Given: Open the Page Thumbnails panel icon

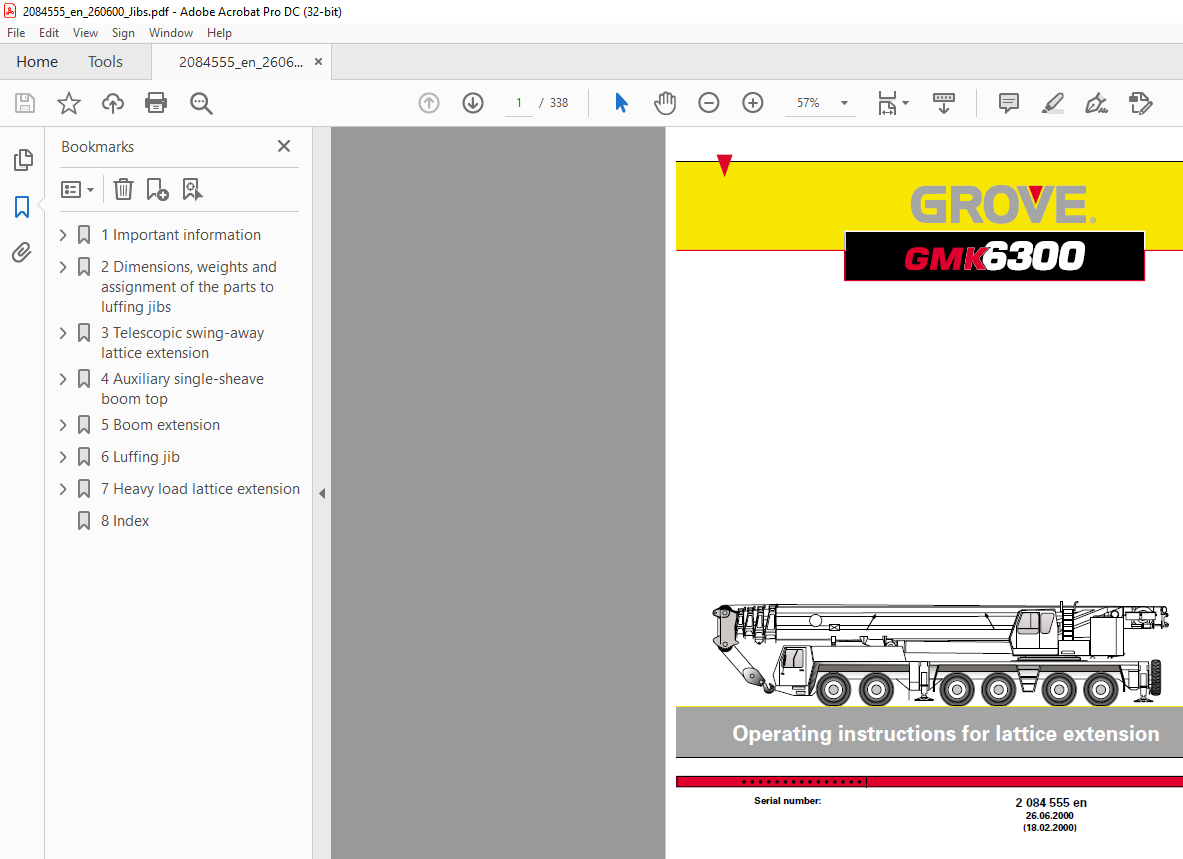Looking at the screenshot, I should 23,160.
